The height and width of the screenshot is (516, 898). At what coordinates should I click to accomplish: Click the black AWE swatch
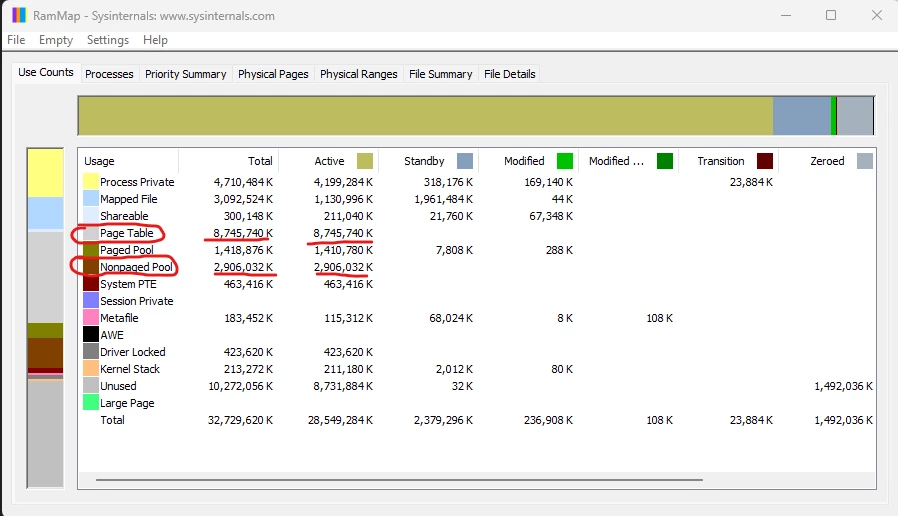point(90,335)
